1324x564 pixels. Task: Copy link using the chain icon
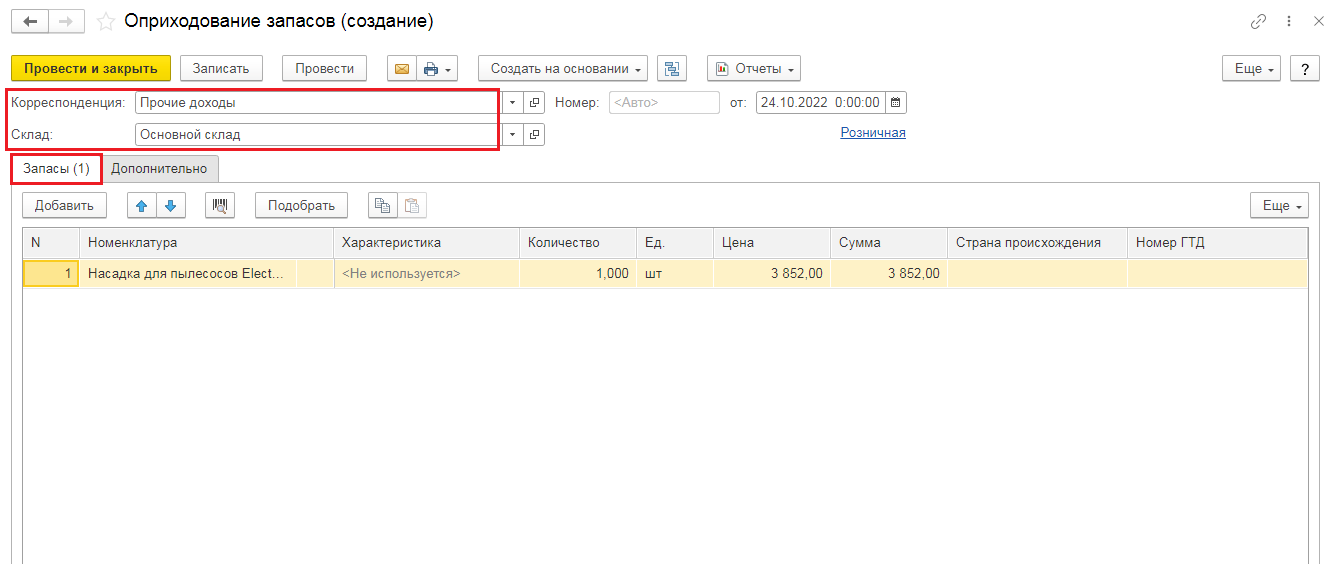coord(1258,21)
